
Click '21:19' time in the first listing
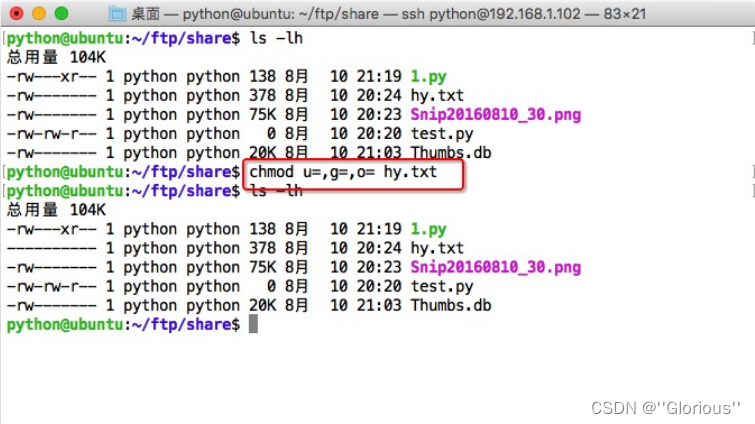[x=379, y=76]
